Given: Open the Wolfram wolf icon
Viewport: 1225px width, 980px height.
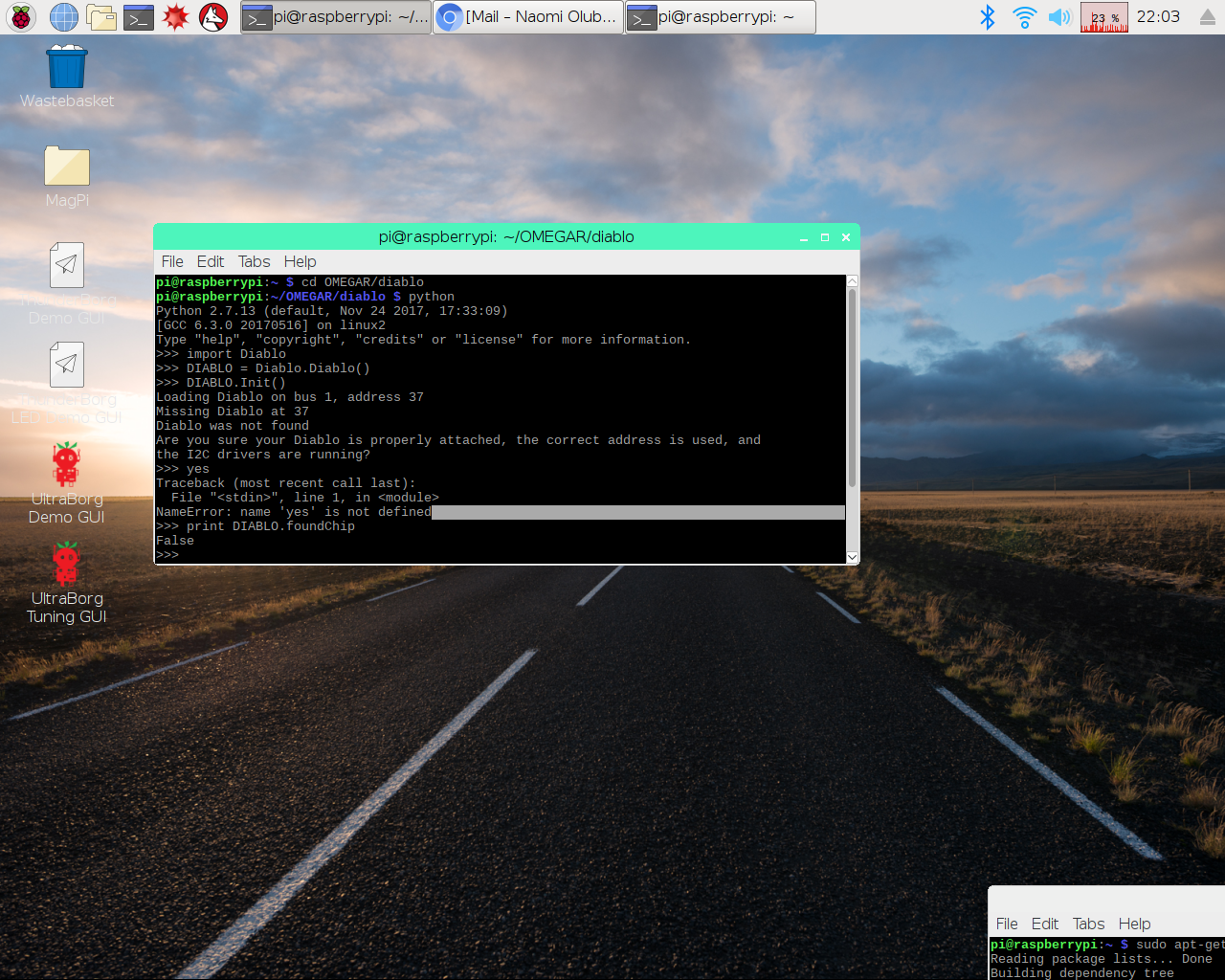Looking at the screenshot, I should [x=213, y=17].
